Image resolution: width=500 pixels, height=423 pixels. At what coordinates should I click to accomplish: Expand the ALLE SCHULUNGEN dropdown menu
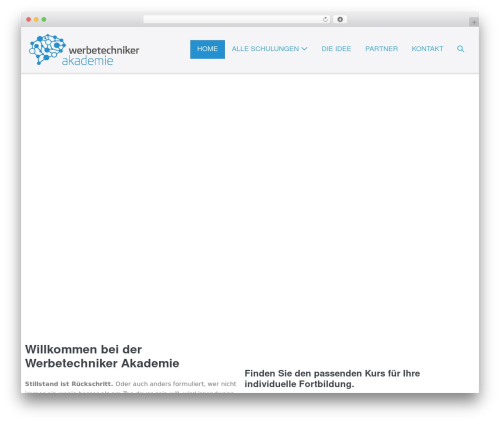click(x=269, y=49)
